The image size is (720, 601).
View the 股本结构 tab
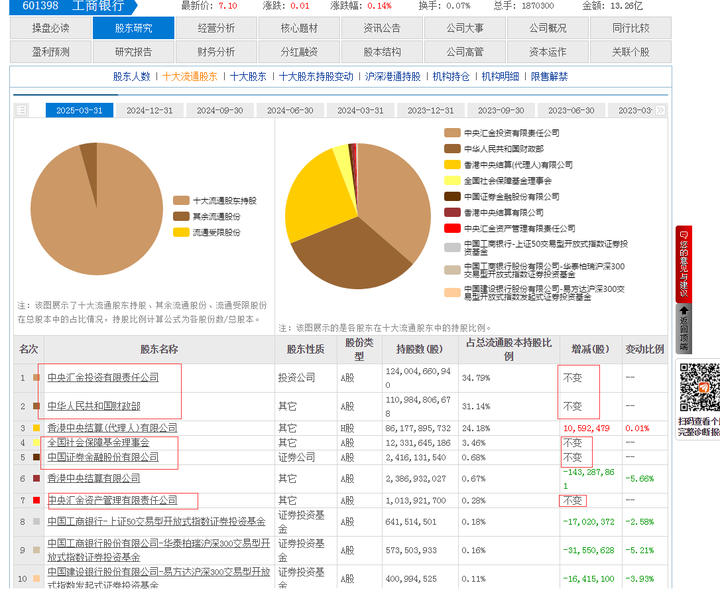point(382,52)
